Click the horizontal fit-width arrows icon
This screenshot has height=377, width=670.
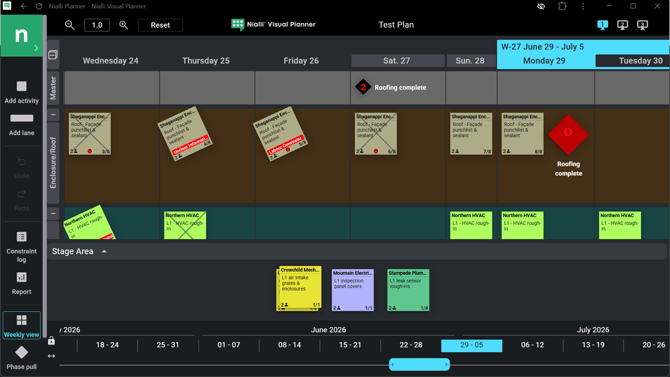[x=51, y=356]
